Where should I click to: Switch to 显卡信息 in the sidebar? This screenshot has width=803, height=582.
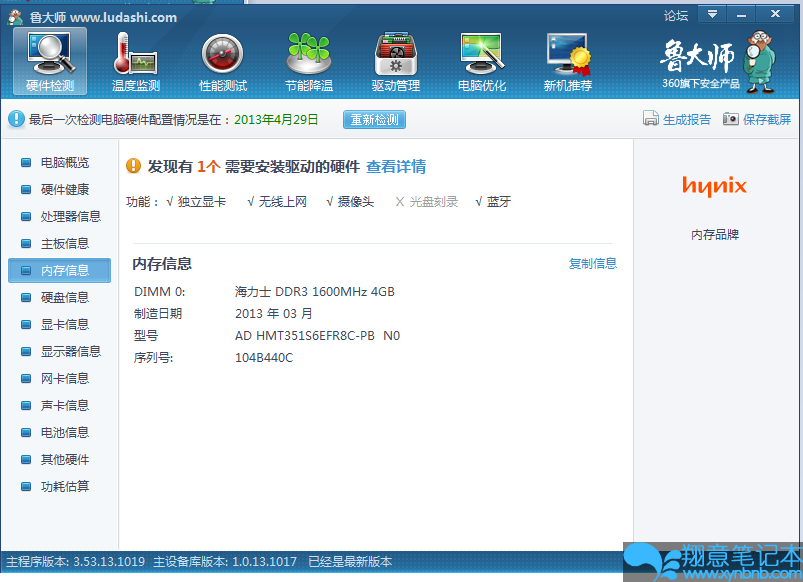point(64,324)
